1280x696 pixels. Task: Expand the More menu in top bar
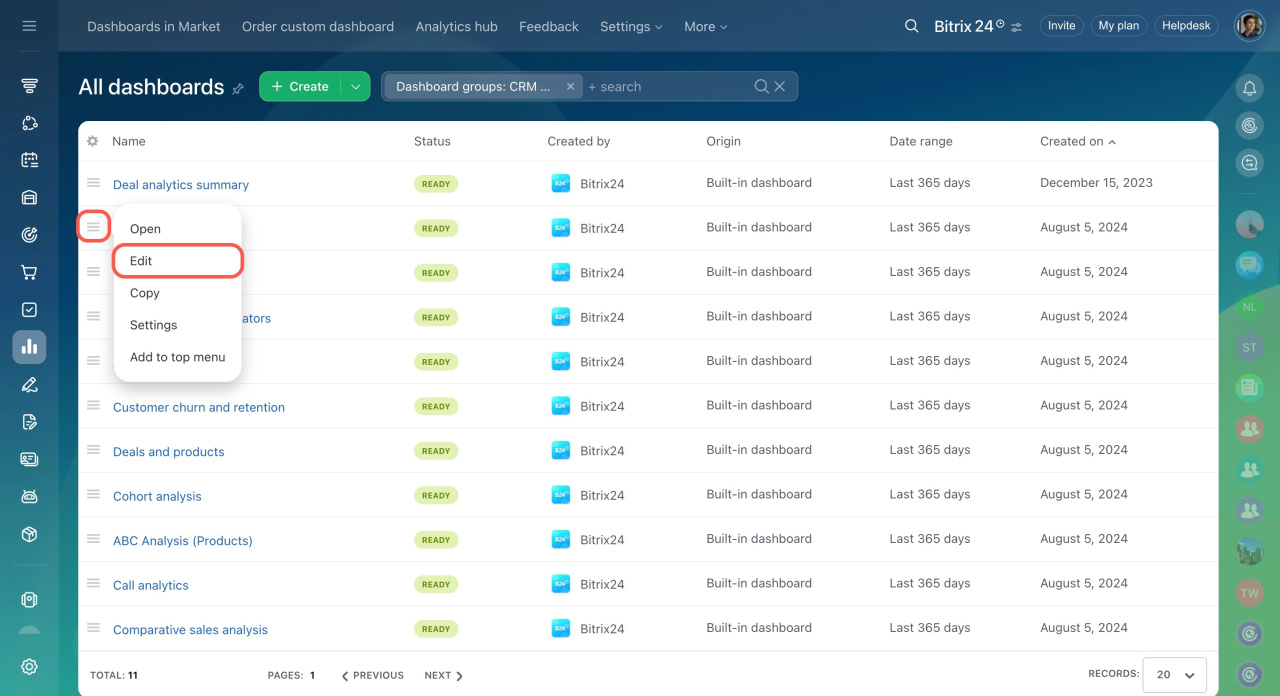tap(705, 27)
